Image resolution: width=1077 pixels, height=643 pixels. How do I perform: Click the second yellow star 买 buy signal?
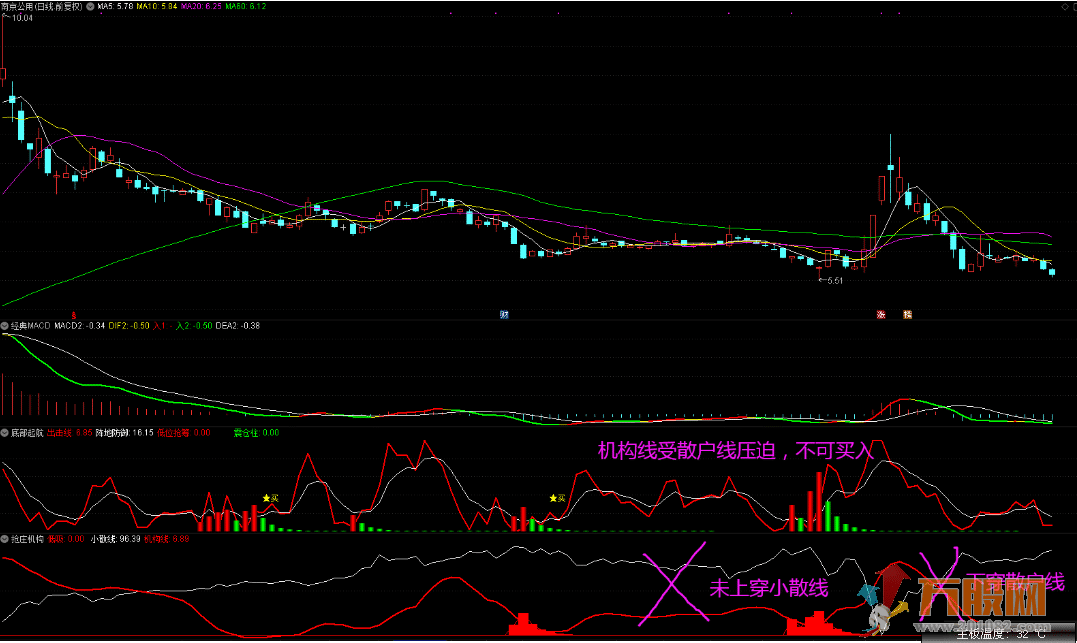point(558,498)
